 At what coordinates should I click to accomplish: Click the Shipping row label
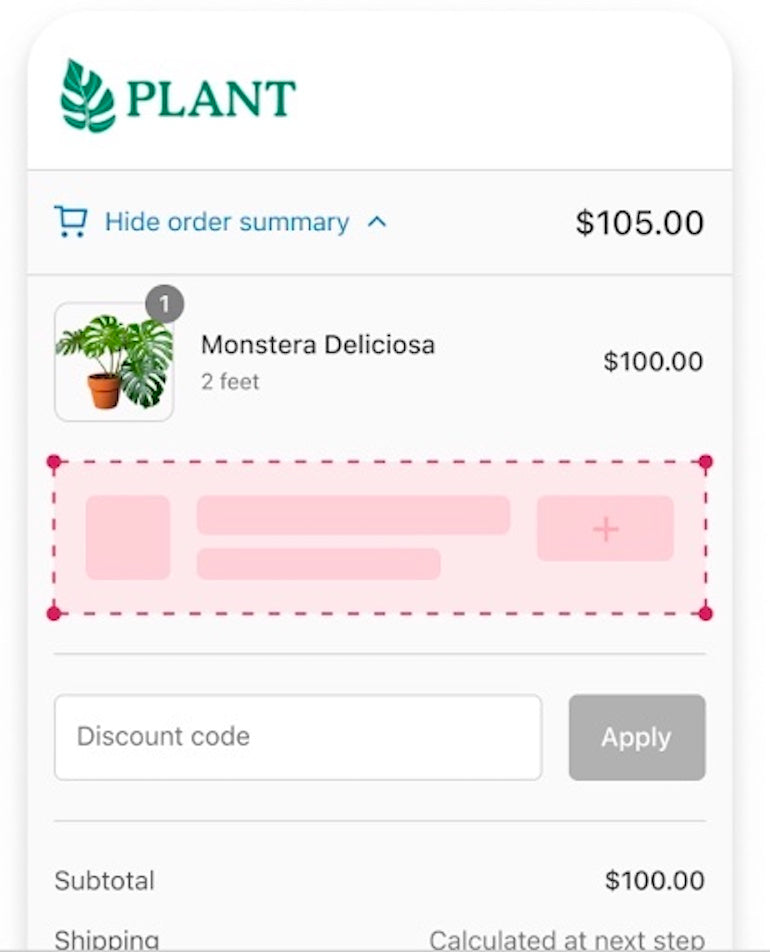(108, 940)
